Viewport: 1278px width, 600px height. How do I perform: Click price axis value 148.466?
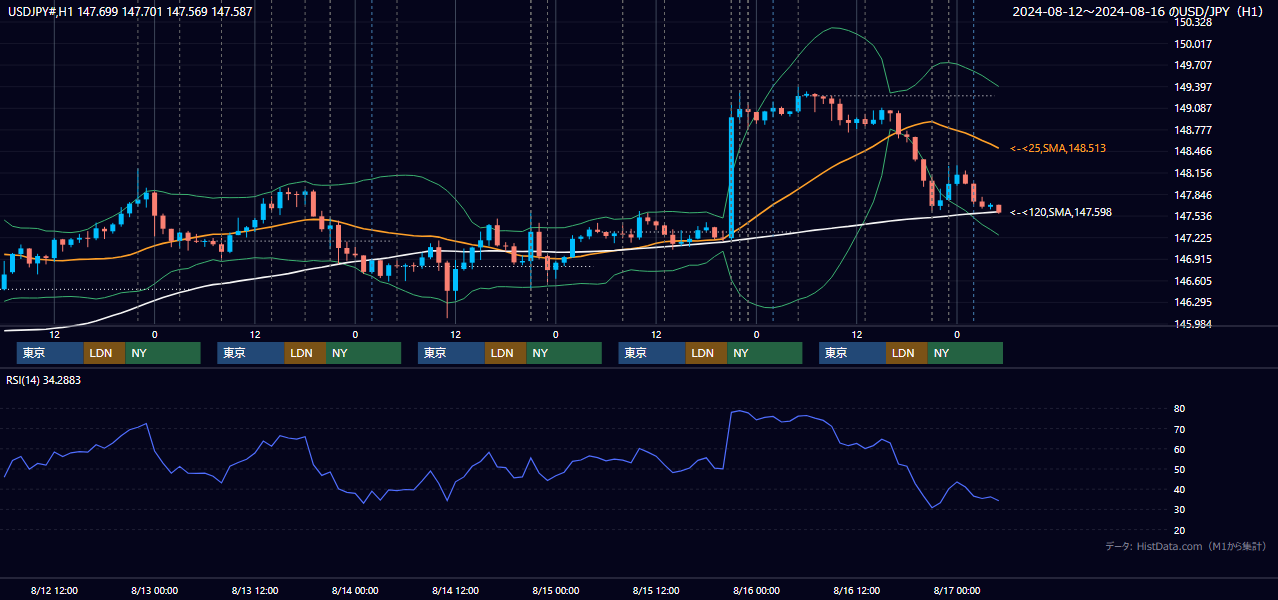click(1194, 151)
